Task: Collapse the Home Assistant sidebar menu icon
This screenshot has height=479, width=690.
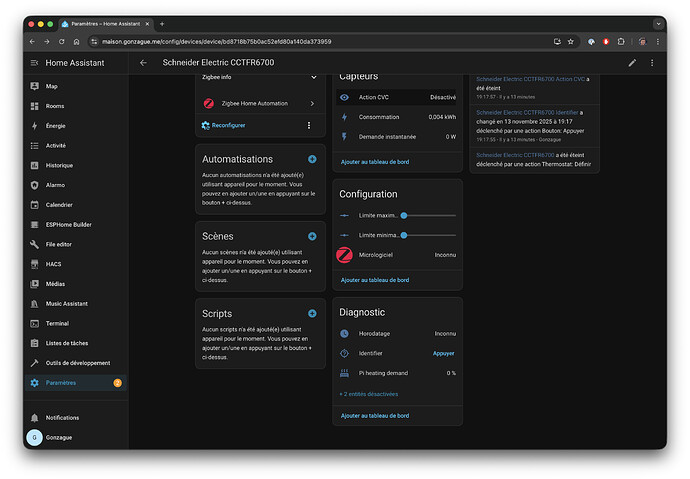Action: [34, 62]
